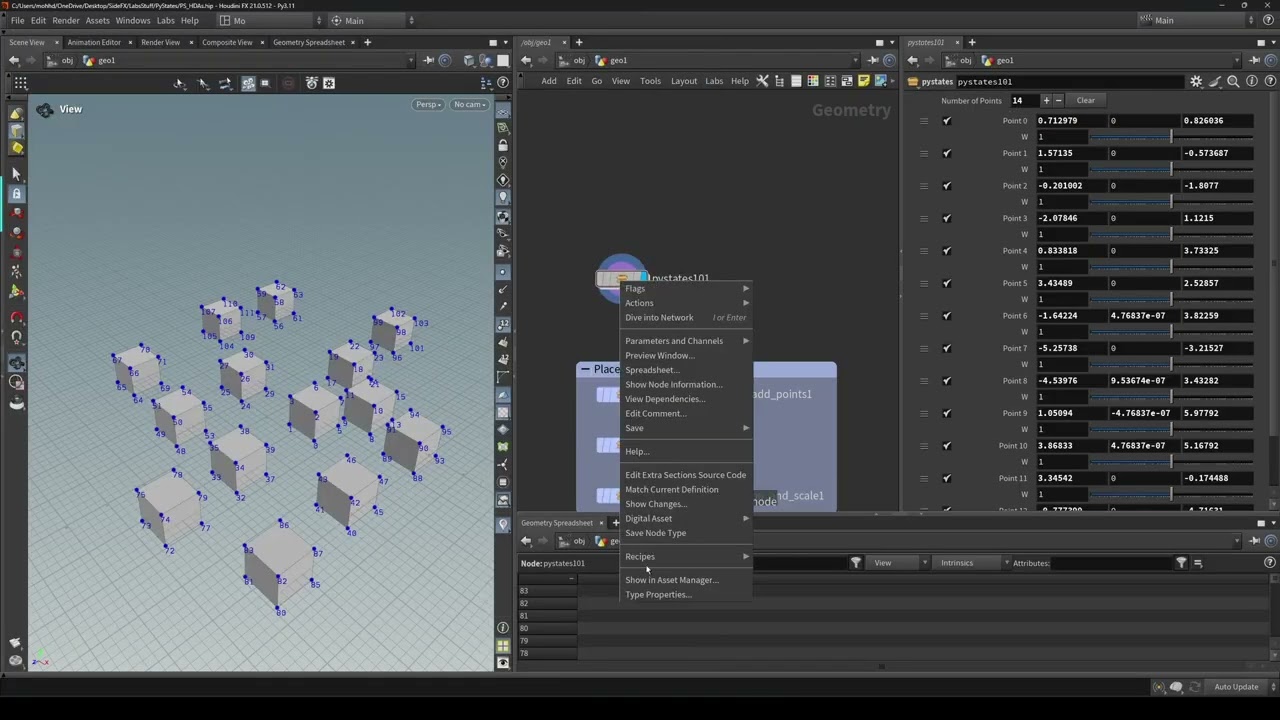Toggle the Point 5 checkbox
1280x720 pixels.
point(946,283)
